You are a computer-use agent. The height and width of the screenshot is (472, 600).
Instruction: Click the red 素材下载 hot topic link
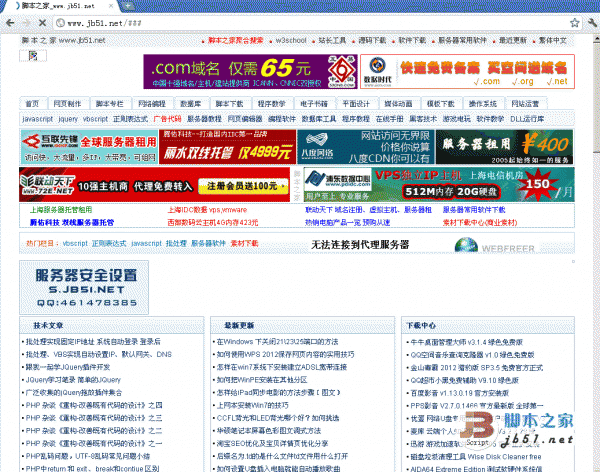coord(245,243)
